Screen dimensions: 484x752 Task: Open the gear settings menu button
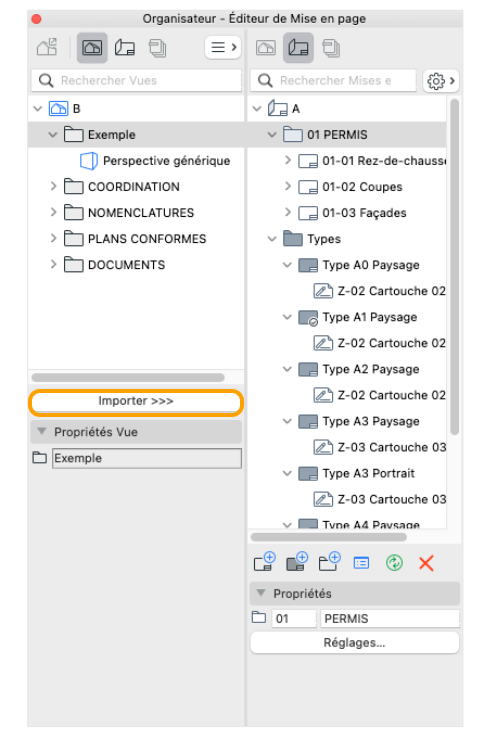pos(441,81)
